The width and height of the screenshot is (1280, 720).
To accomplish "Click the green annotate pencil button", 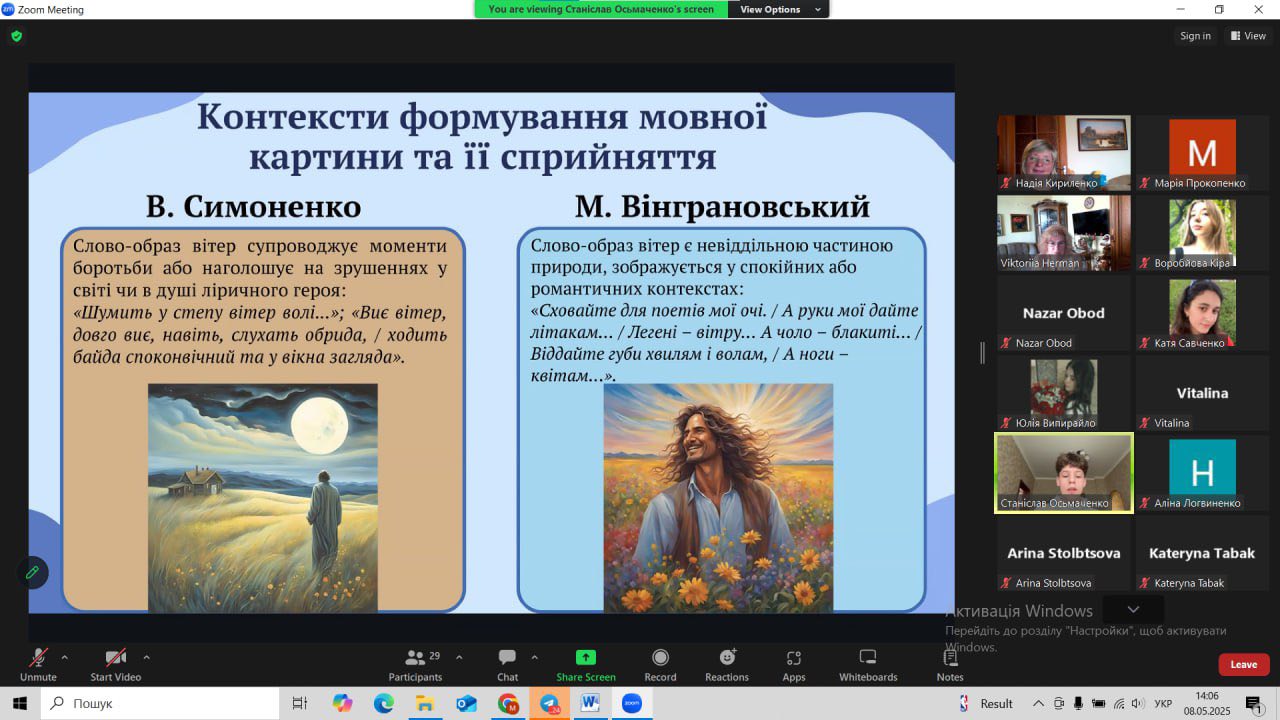I will [x=32, y=572].
